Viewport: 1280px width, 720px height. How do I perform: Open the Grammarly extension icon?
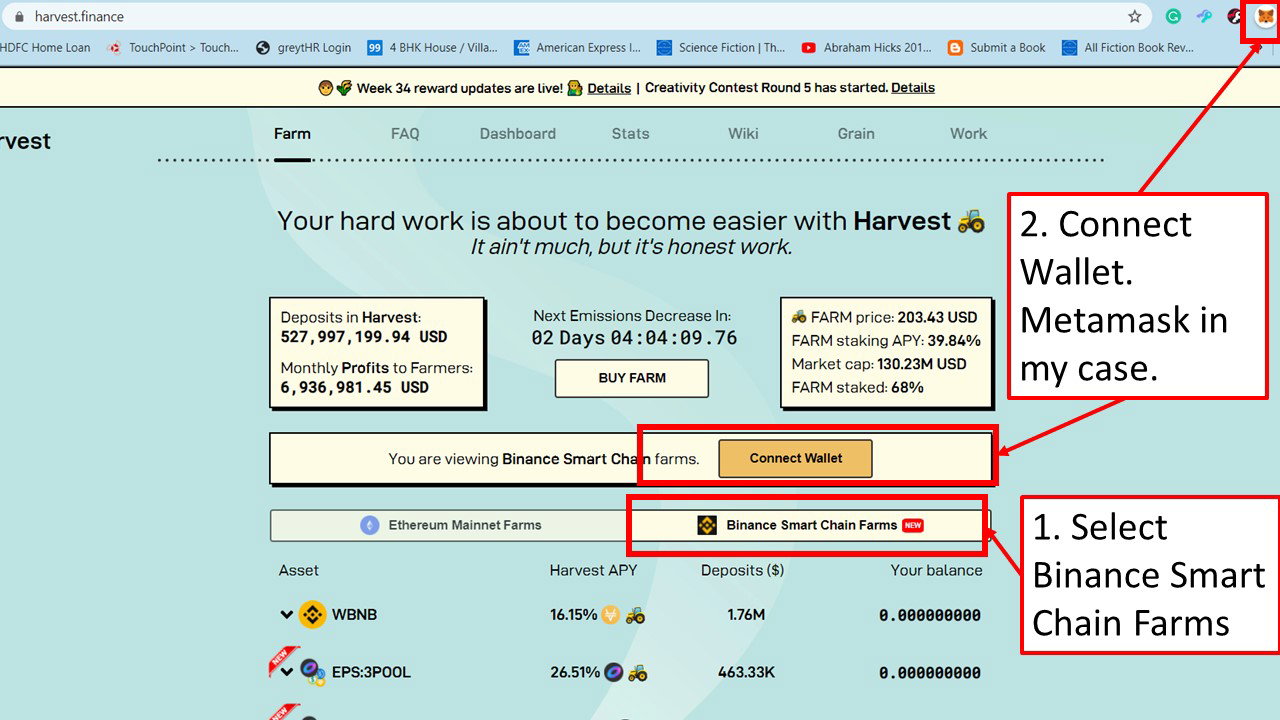tap(1173, 17)
